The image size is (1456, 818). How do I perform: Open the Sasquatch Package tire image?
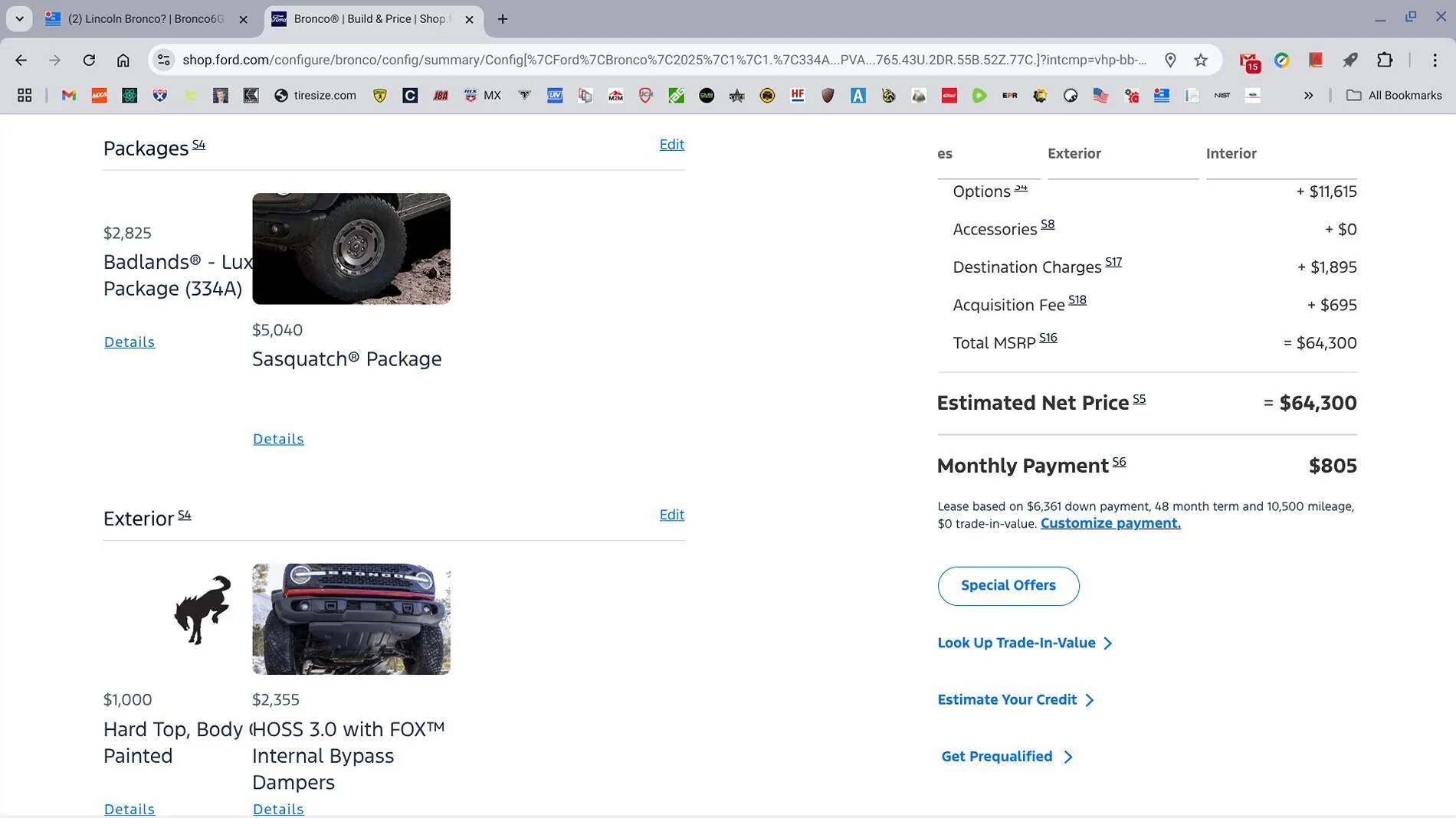click(351, 249)
